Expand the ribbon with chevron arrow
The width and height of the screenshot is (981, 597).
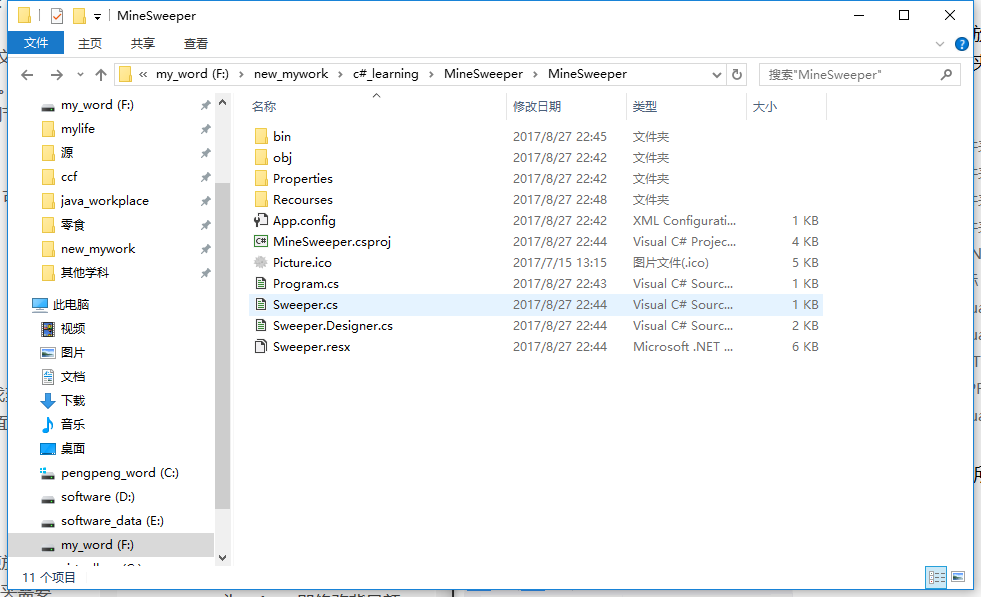click(x=940, y=44)
